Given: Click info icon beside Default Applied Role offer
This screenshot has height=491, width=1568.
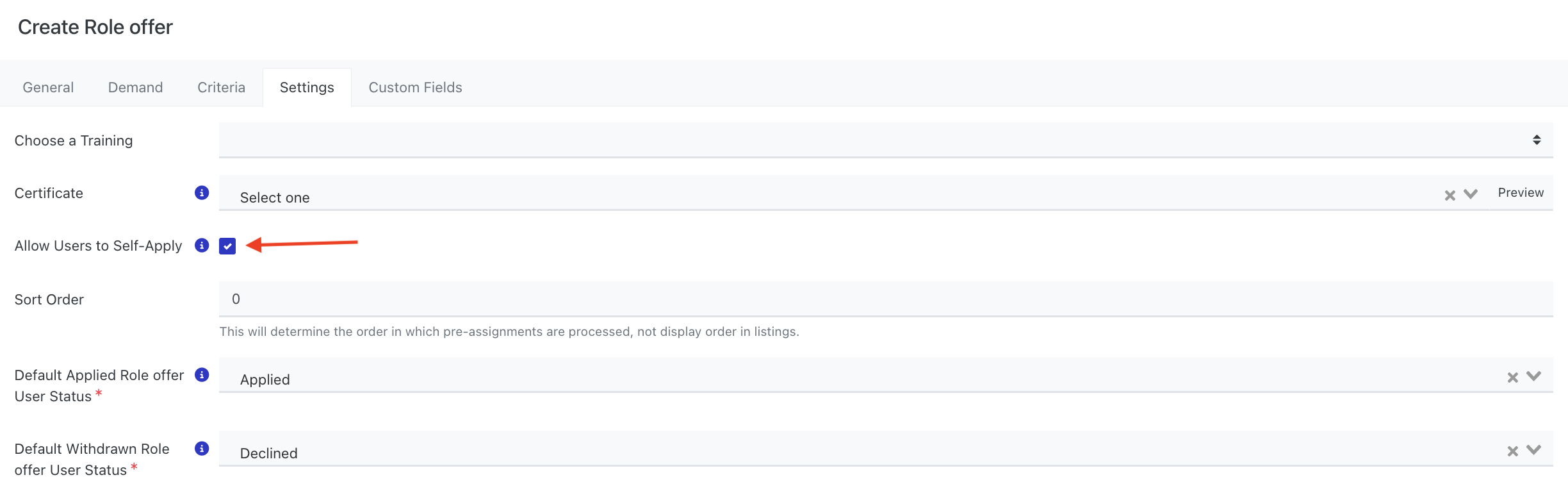Looking at the screenshot, I should pyautogui.click(x=202, y=375).
